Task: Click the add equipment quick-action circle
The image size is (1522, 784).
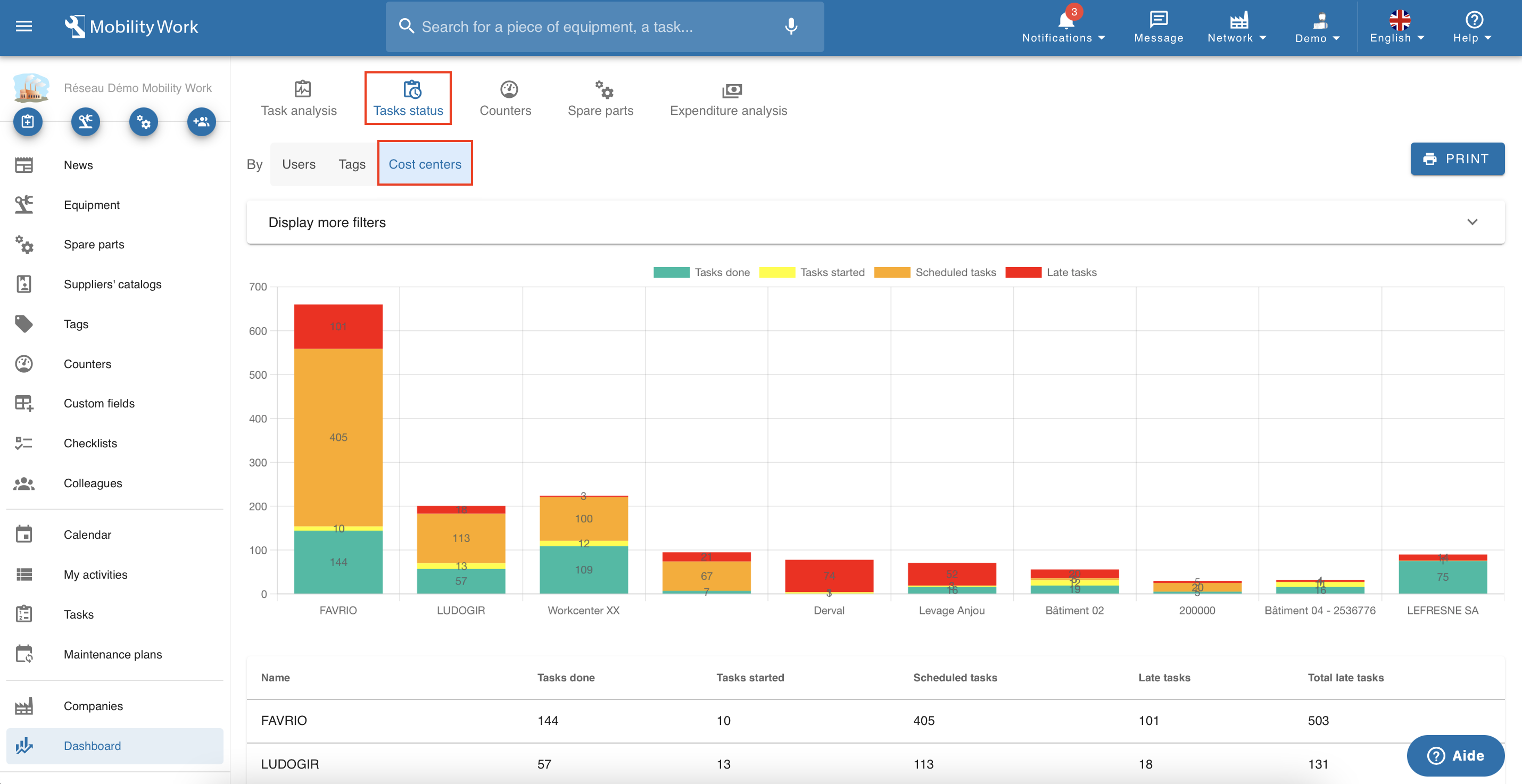Action: click(x=86, y=122)
